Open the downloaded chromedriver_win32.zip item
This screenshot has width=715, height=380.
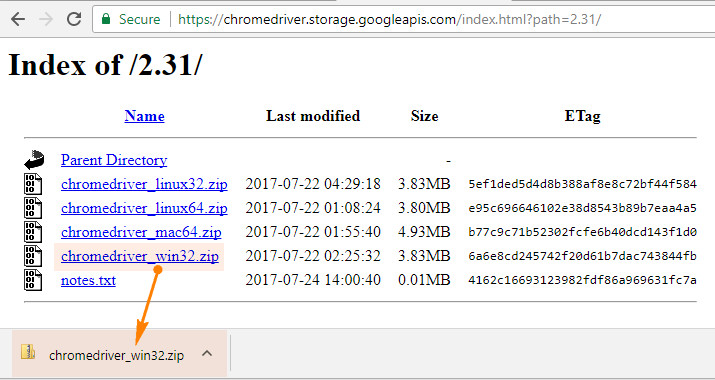(116, 355)
